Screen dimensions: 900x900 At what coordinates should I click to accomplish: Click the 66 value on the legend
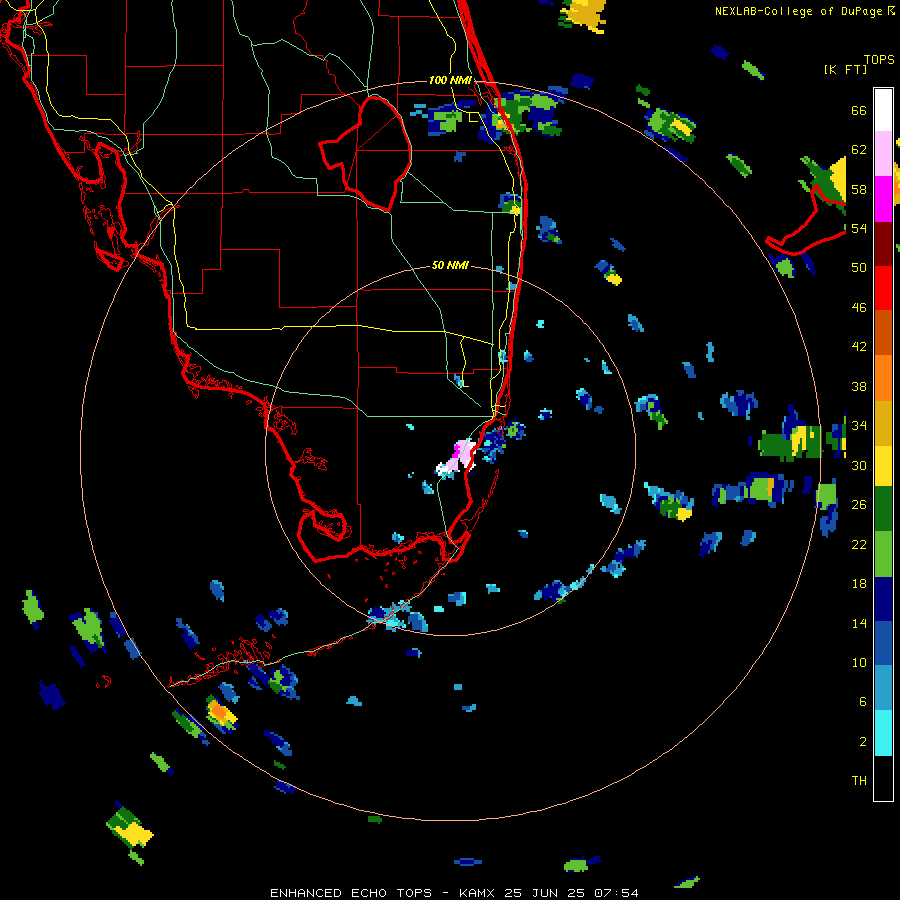click(859, 110)
